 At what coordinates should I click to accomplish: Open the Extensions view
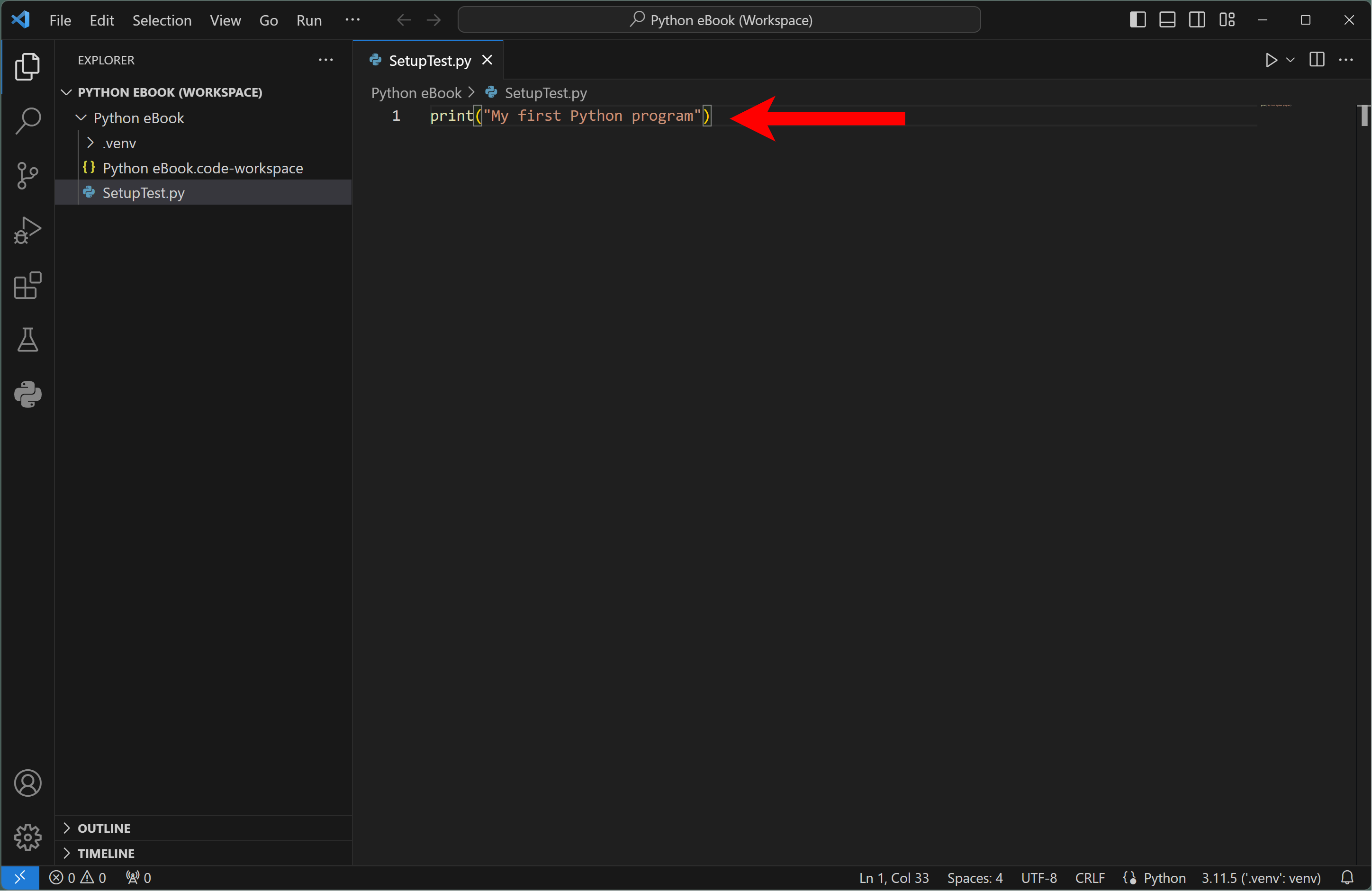tap(27, 285)
